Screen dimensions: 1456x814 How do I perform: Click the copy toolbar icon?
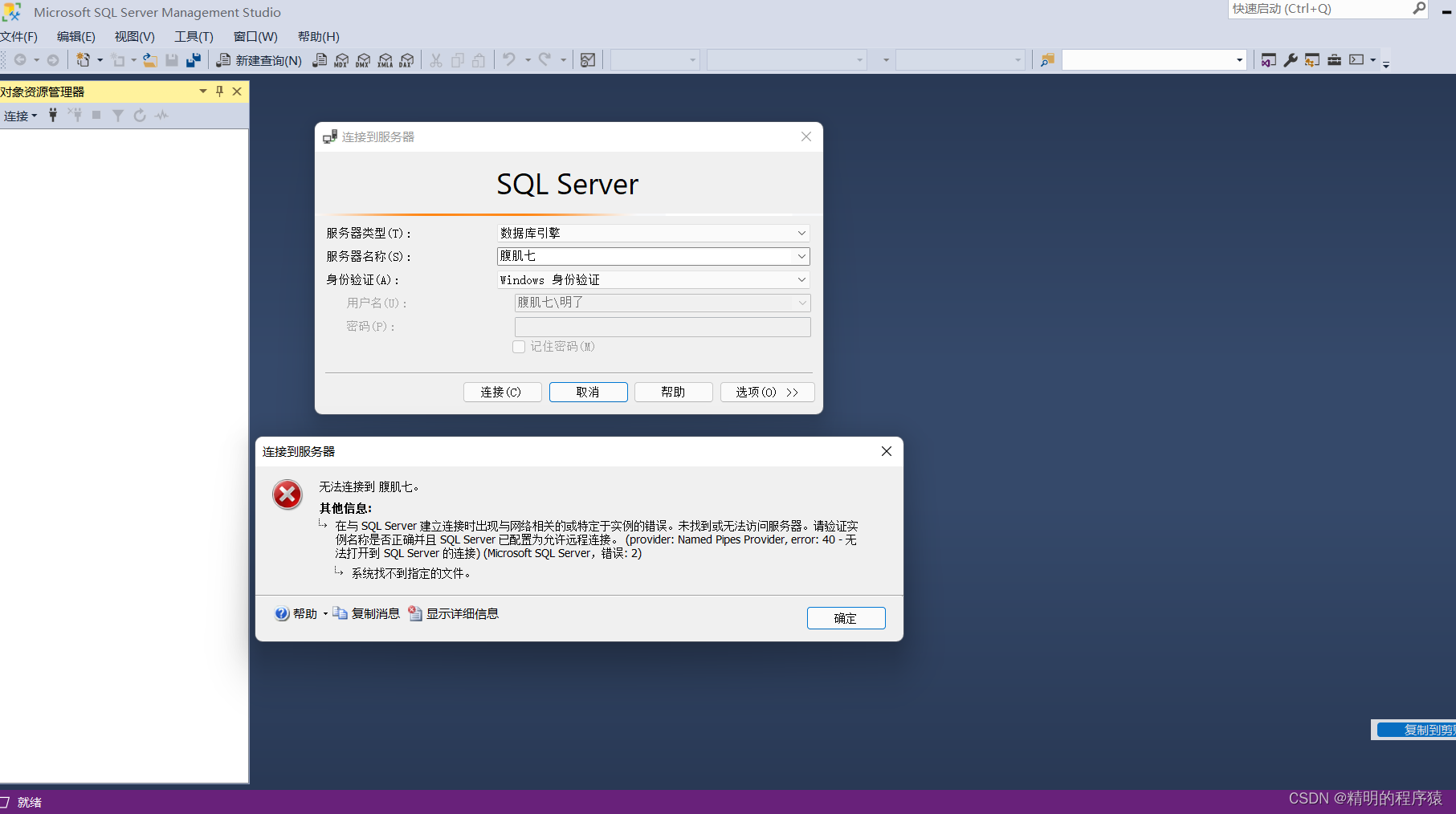click(x=458, y=60)
